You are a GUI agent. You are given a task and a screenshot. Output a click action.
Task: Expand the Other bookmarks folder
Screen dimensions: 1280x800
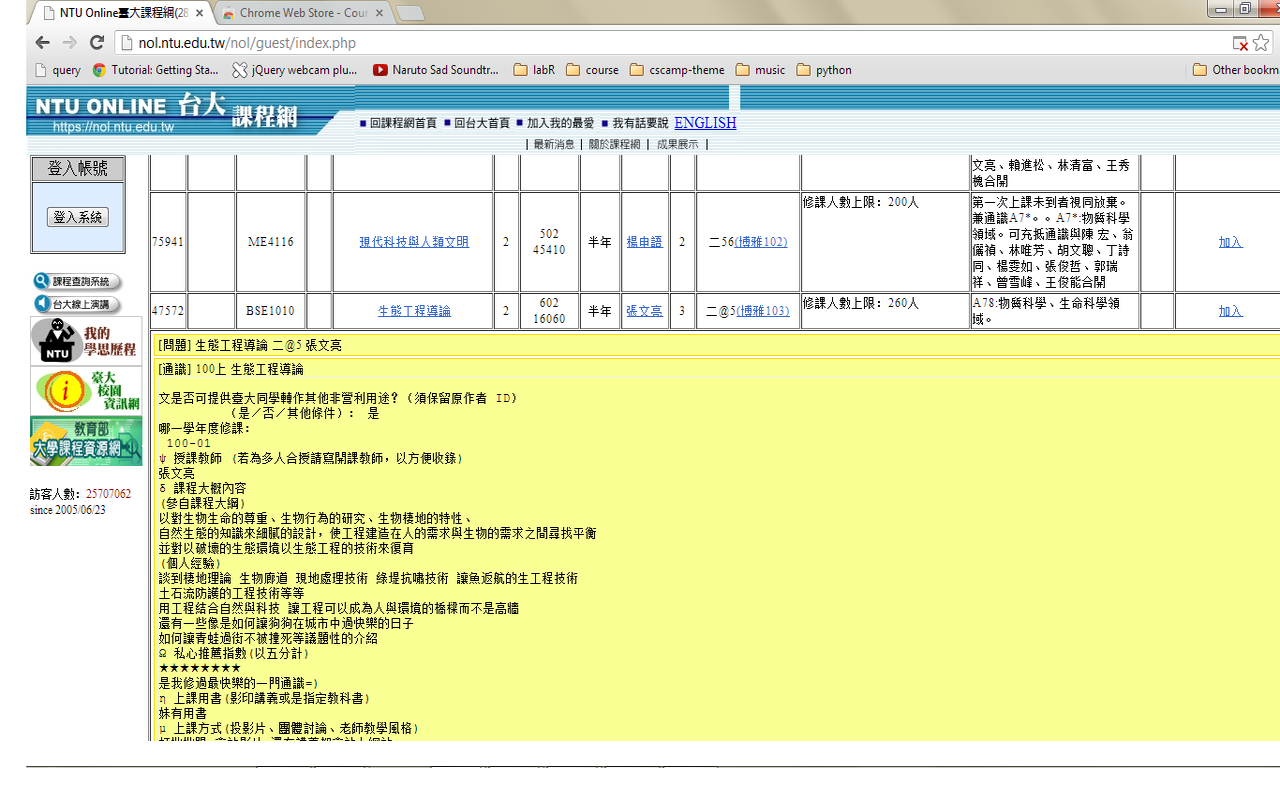pyautogui.click(x=1234, y=70)
